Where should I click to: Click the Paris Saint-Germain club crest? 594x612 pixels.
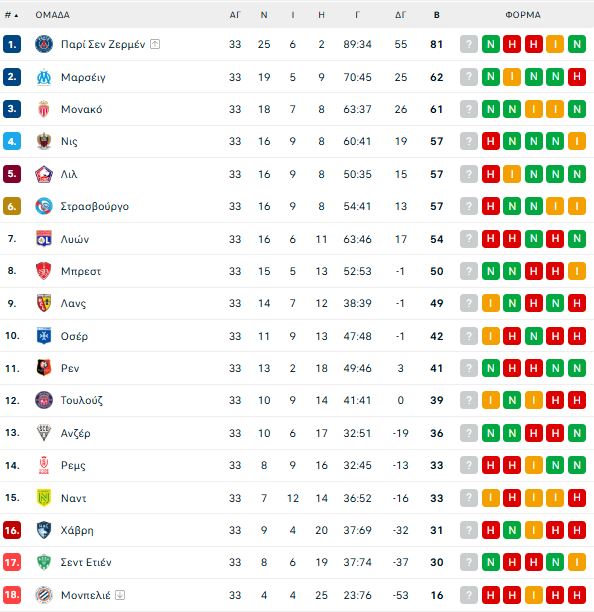pyautogui.click(x=44, y=44)
